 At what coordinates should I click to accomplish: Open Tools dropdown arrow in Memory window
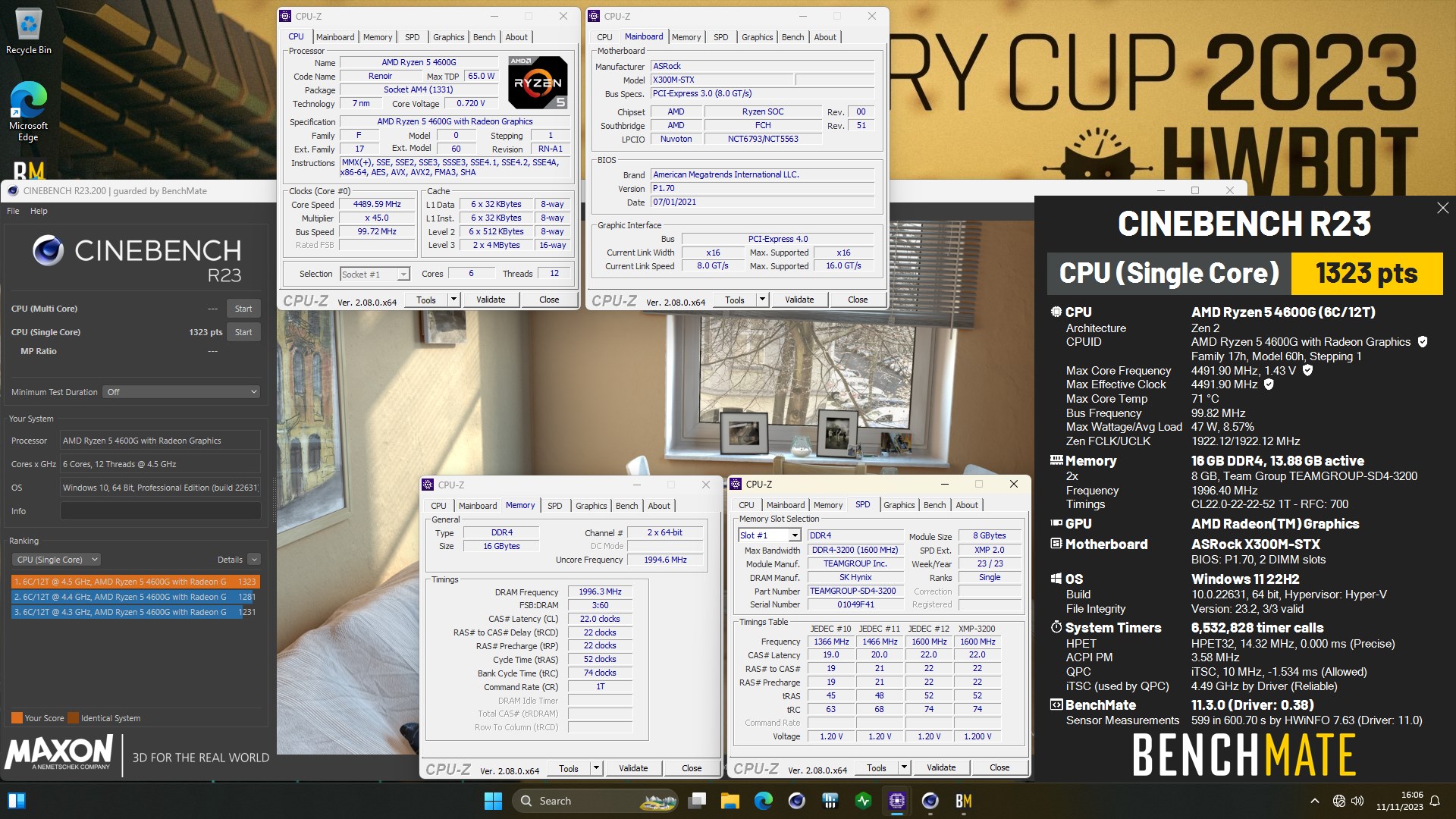596,768
